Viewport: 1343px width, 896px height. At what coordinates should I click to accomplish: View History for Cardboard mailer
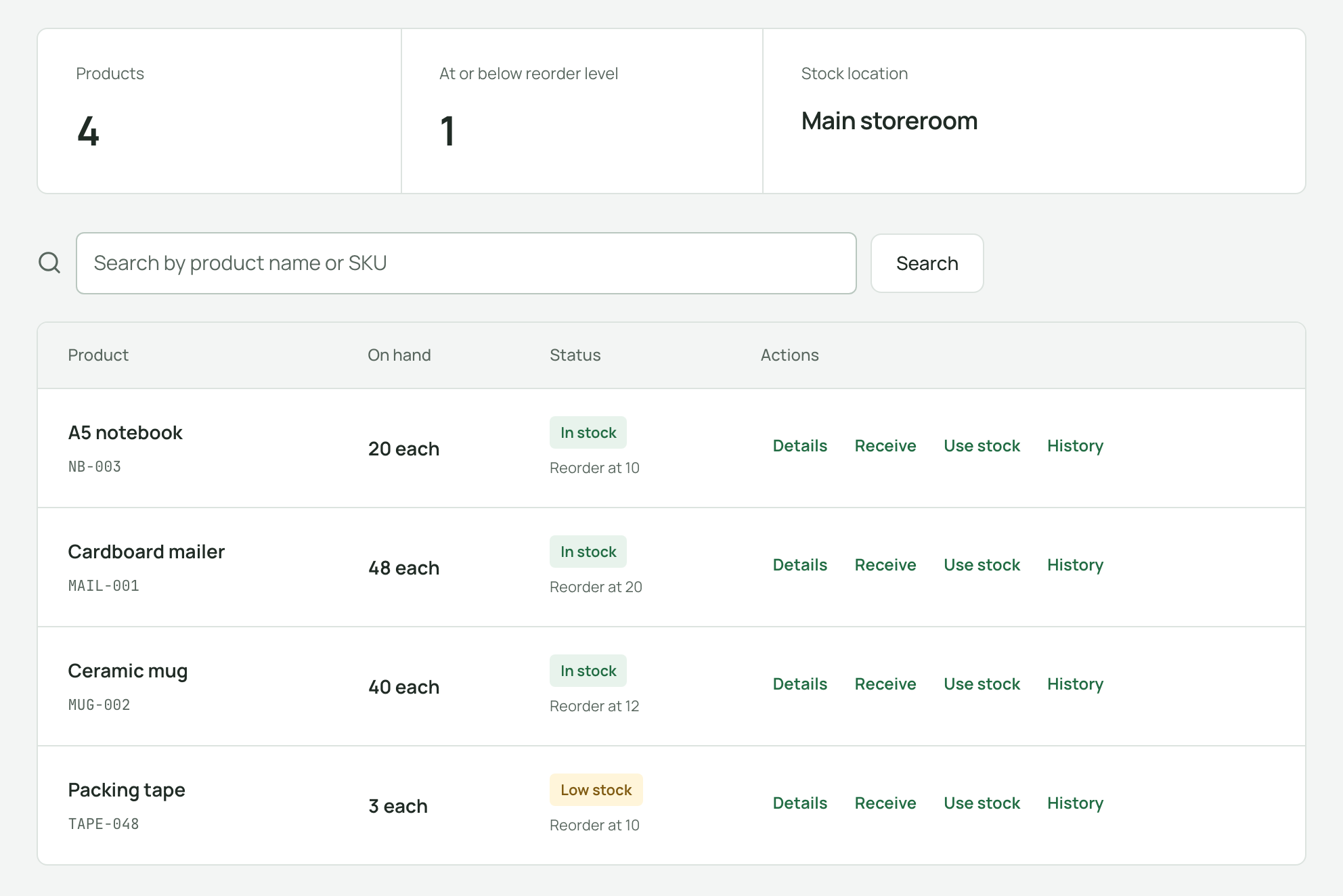(1075, 565)
